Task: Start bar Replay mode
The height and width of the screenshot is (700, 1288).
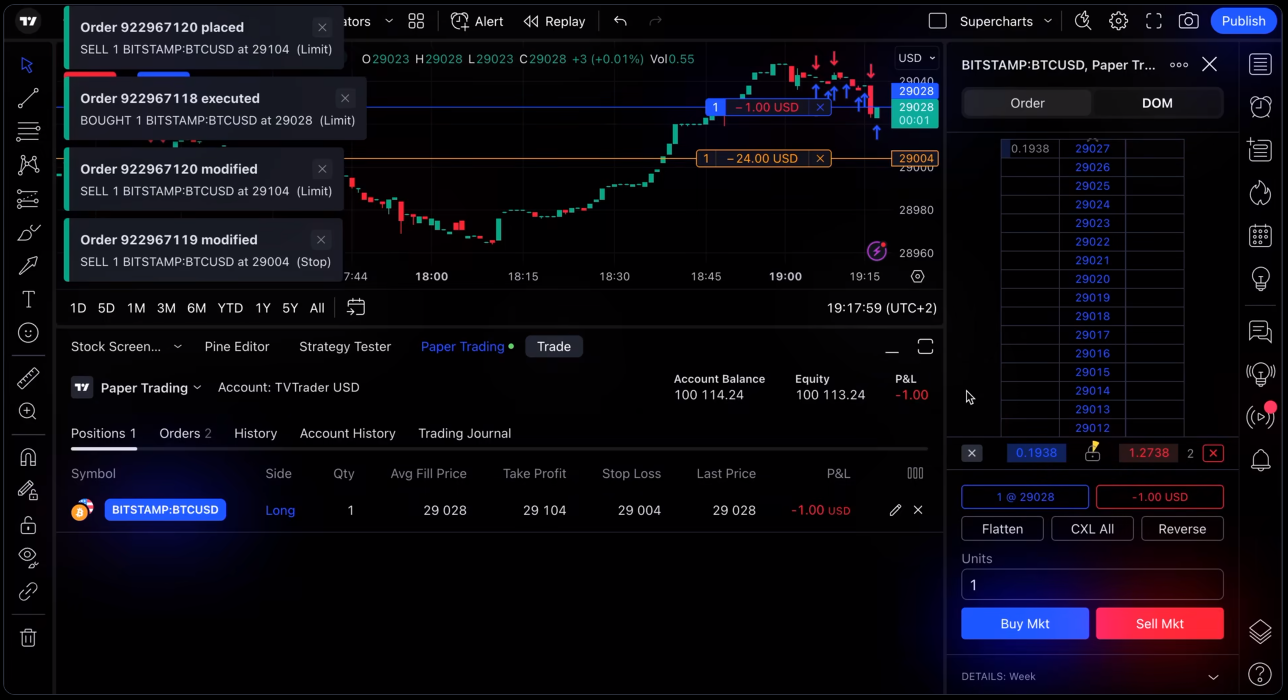Action: (x=554, y=21)
